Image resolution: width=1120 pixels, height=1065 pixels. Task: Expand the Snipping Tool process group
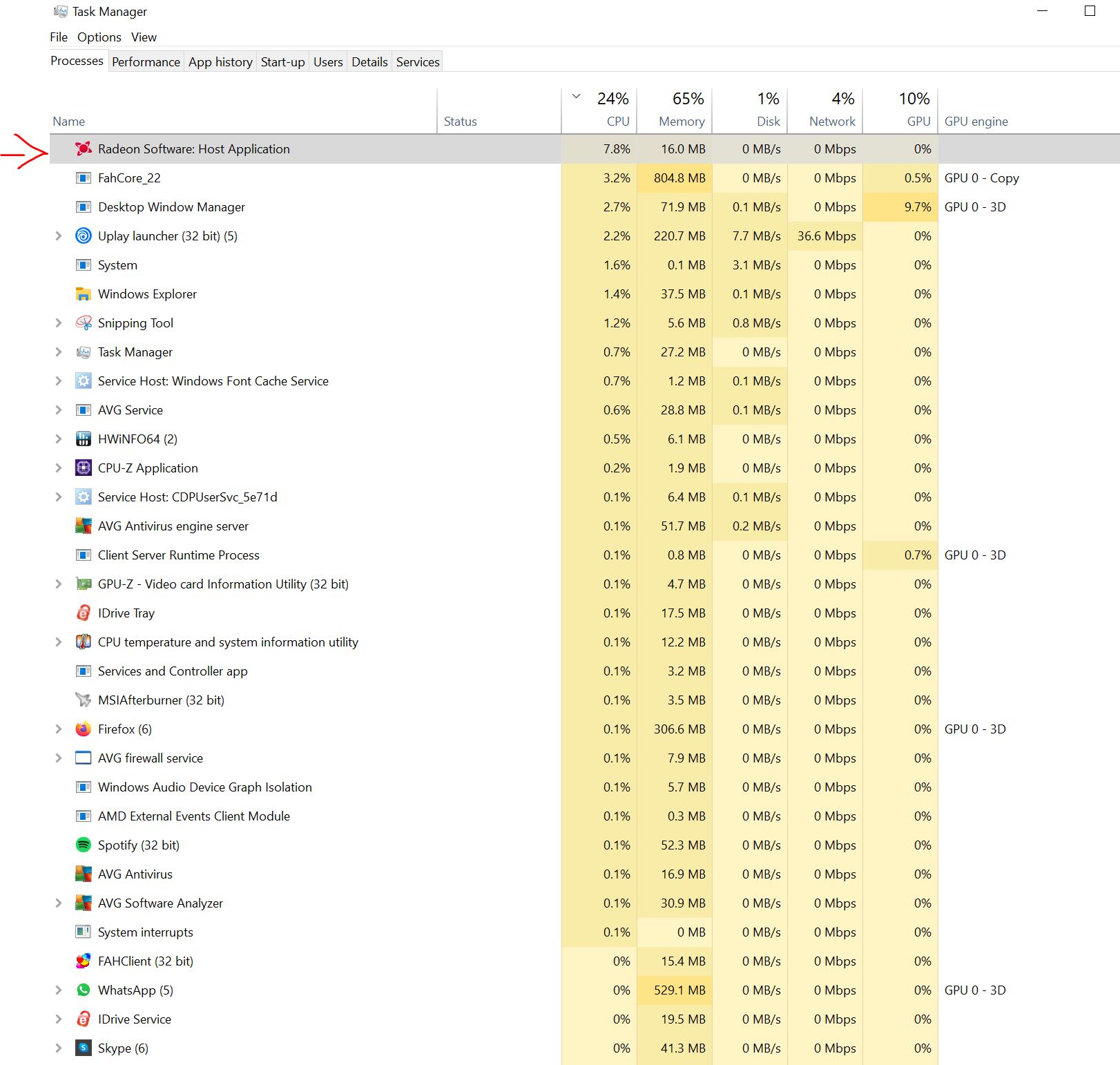(59, 323)
